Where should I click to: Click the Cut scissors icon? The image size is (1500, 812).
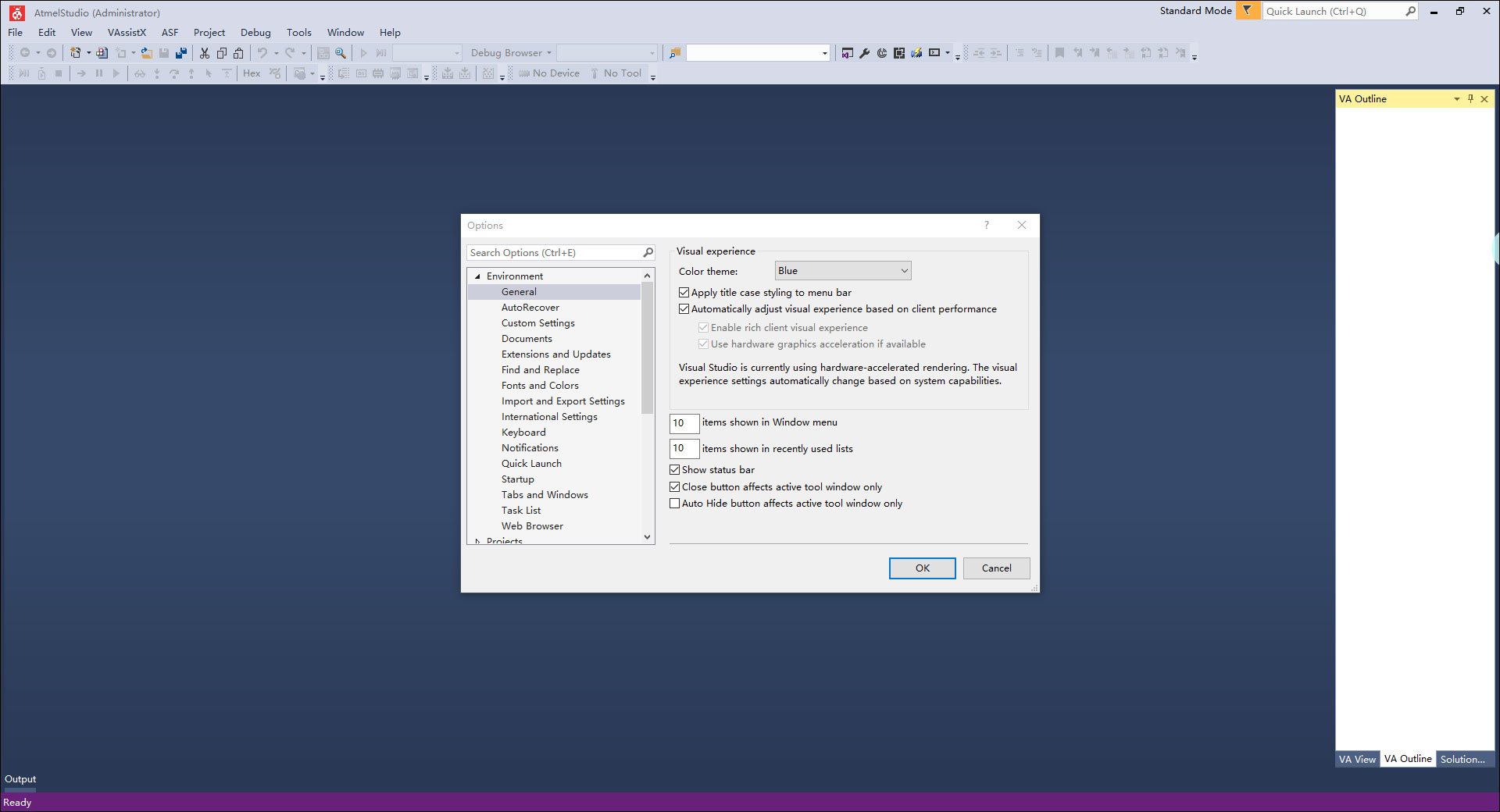pyautogui.click(x=205, y=53)
